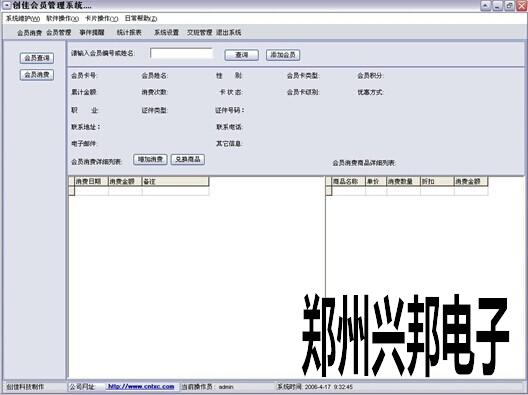The width and height of the screenshot is (528, 395).
Task: Select 会员消费 in the toolbar
Action: [30, 33]
